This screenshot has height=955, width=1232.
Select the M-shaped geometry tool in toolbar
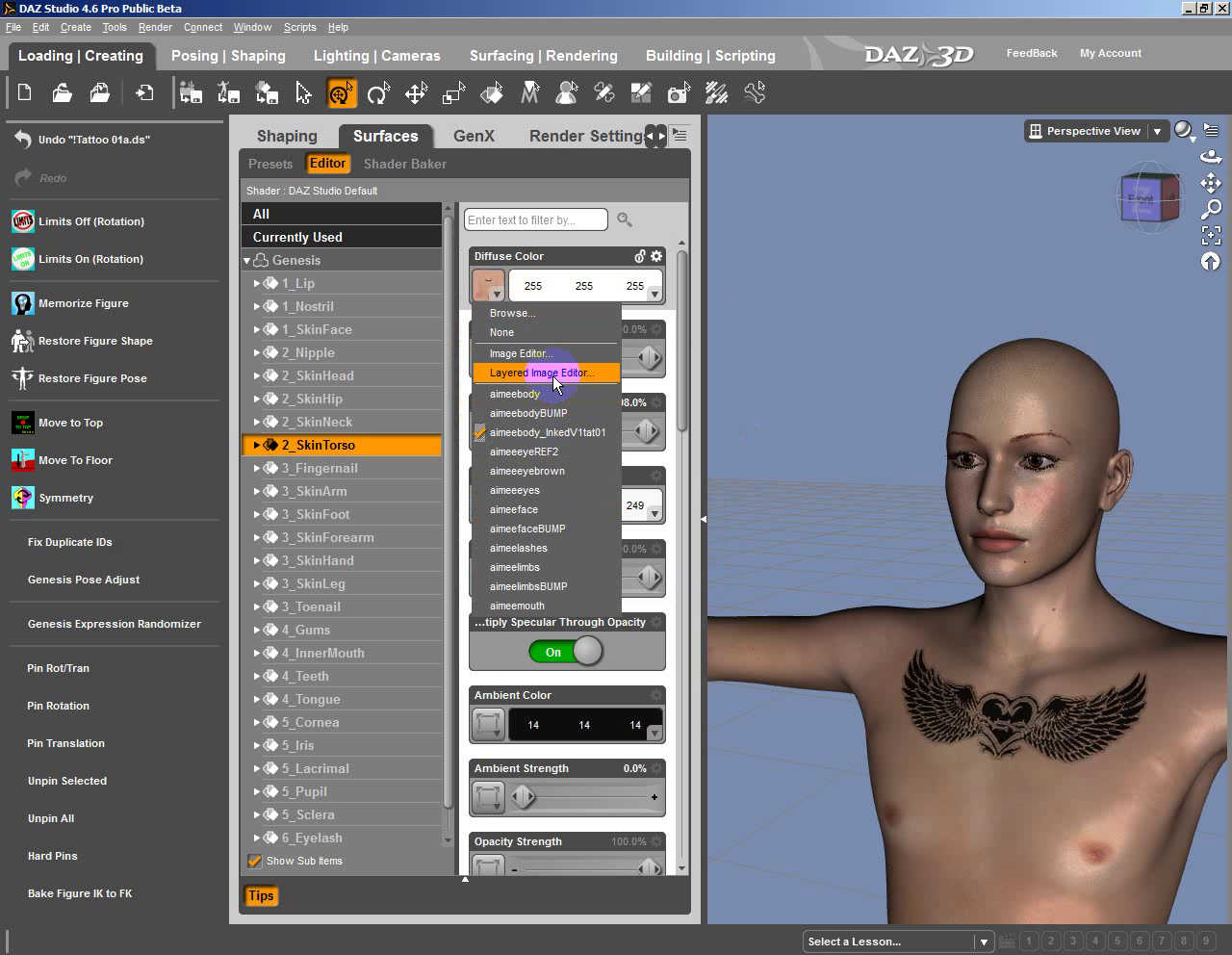(529, 93)
